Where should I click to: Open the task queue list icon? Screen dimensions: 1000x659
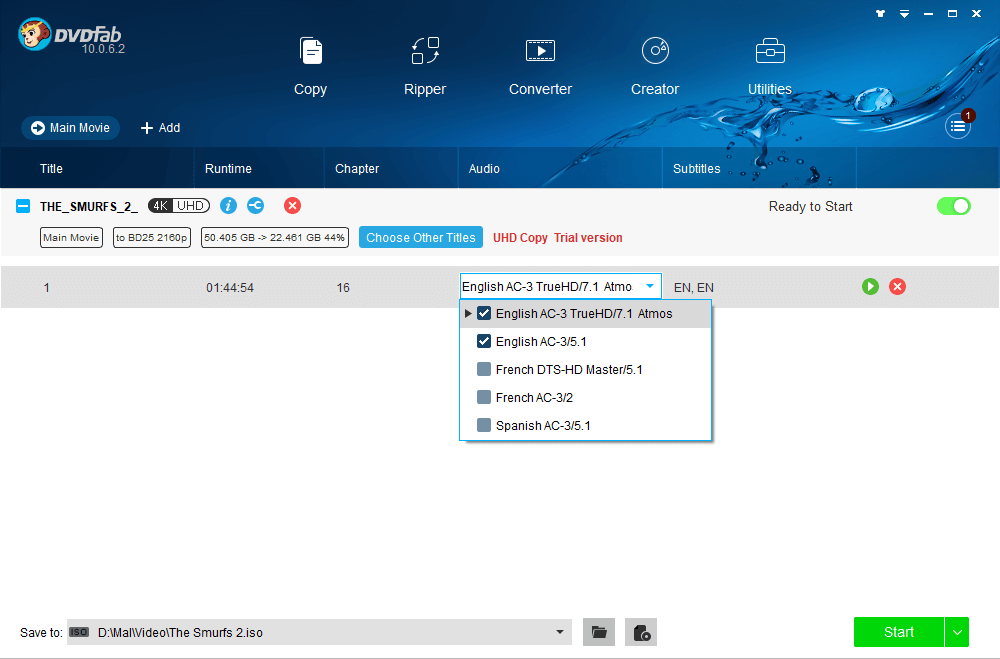tap(958, 126)
